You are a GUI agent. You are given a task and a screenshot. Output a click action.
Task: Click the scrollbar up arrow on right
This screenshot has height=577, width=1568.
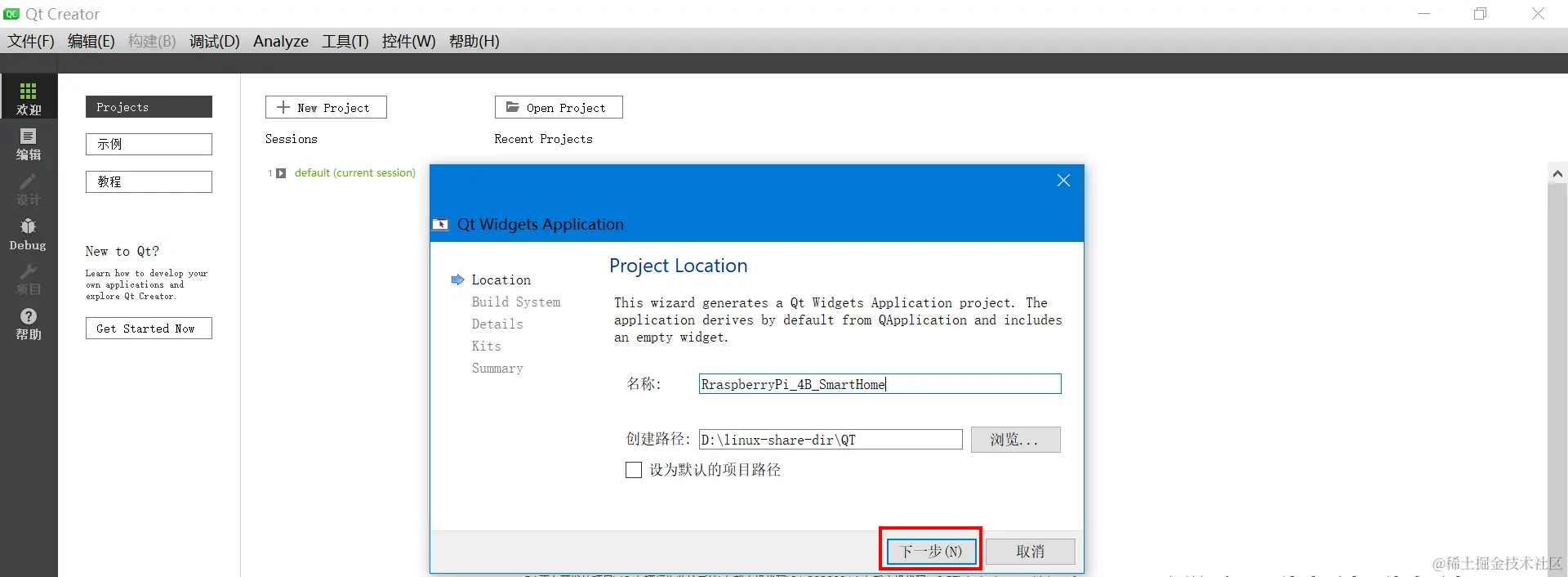click(x=1557, y=173)
